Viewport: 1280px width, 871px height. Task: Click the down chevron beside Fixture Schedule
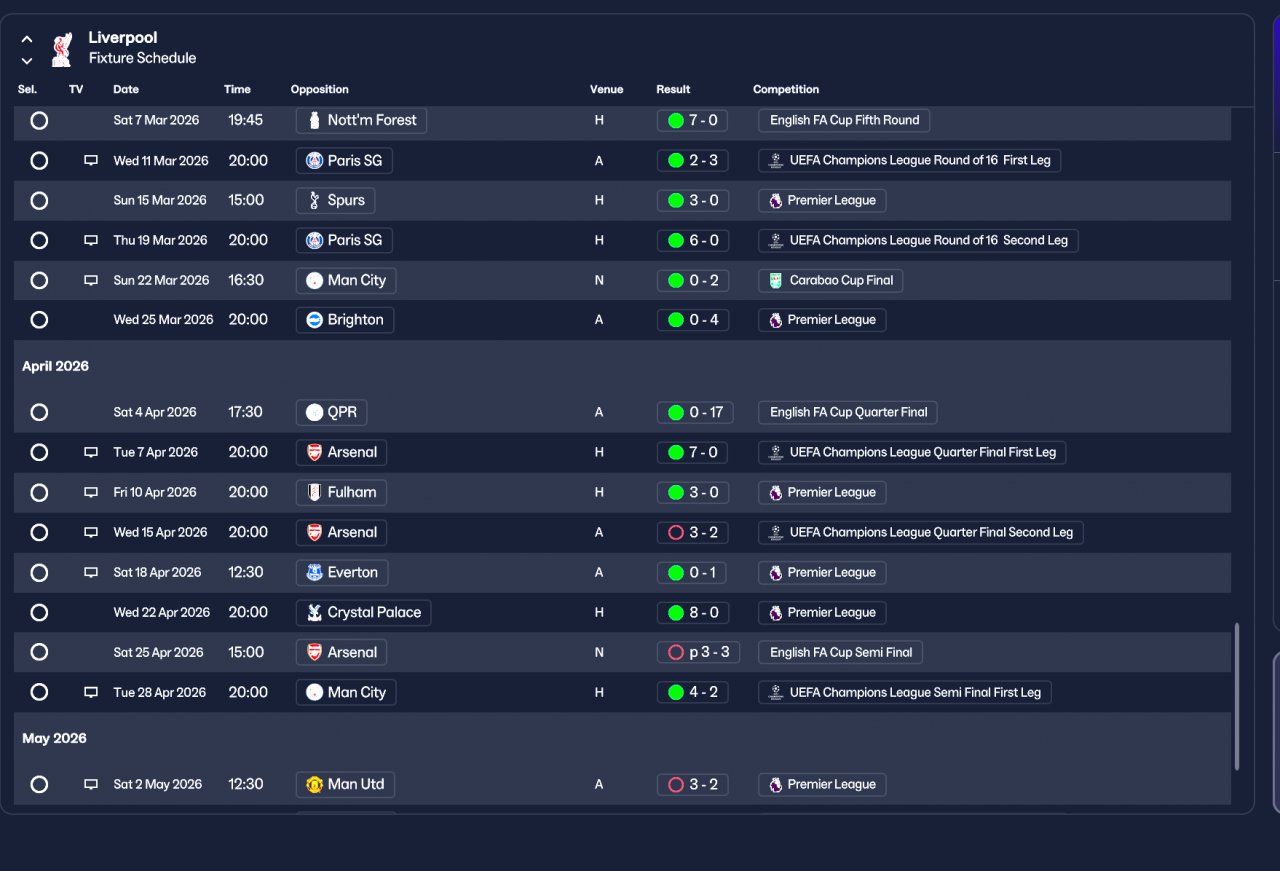27,61
